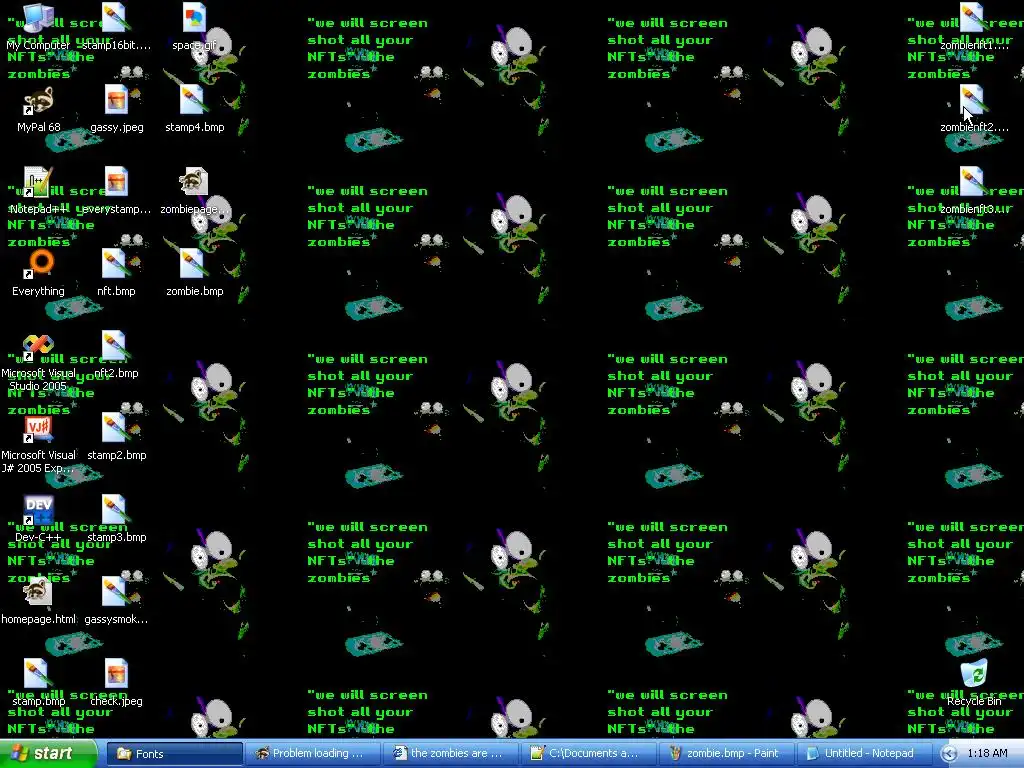Switch to Problem loading taskbar window

312,754
